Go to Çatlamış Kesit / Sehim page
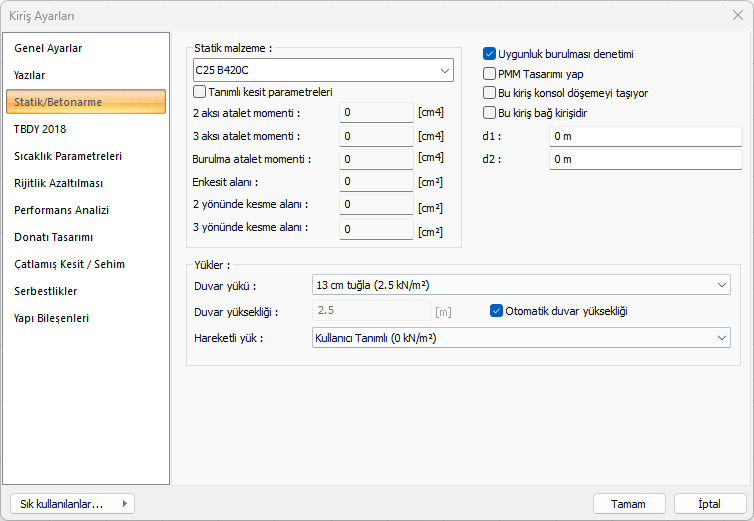This screenshot has width=754, height=521. 69,264
